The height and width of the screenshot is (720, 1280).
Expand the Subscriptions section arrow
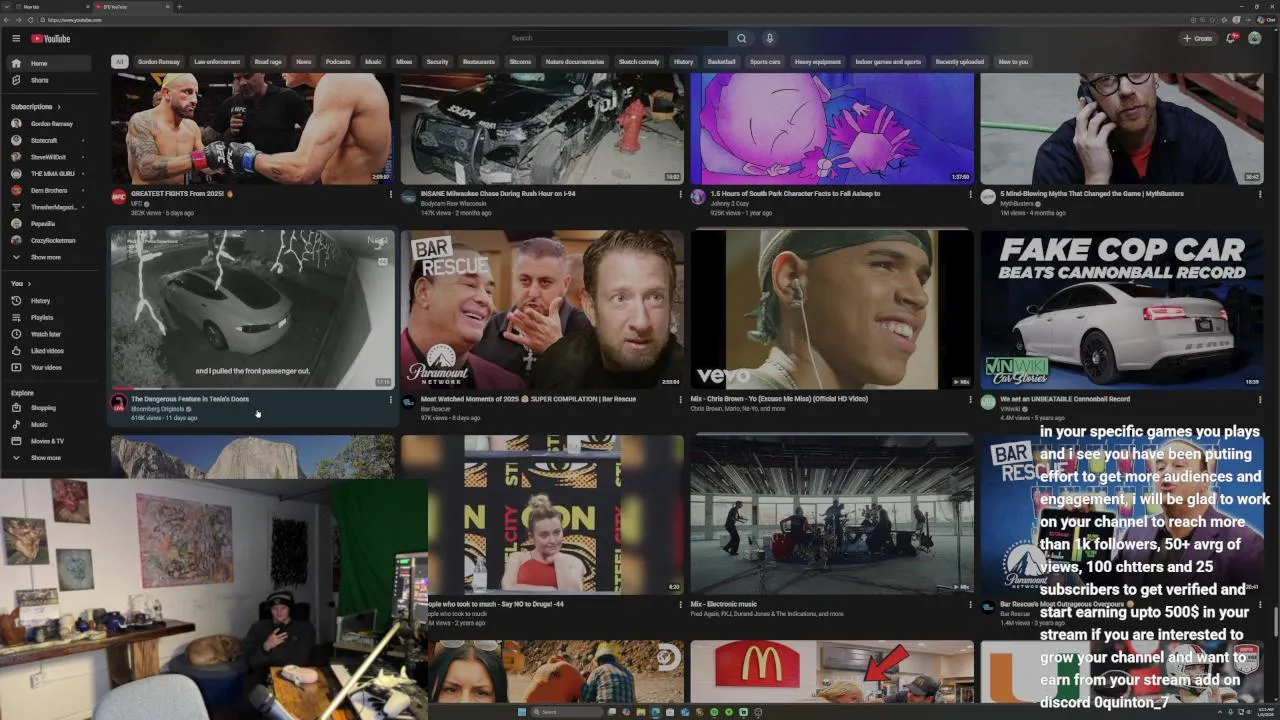pos(58,107)
